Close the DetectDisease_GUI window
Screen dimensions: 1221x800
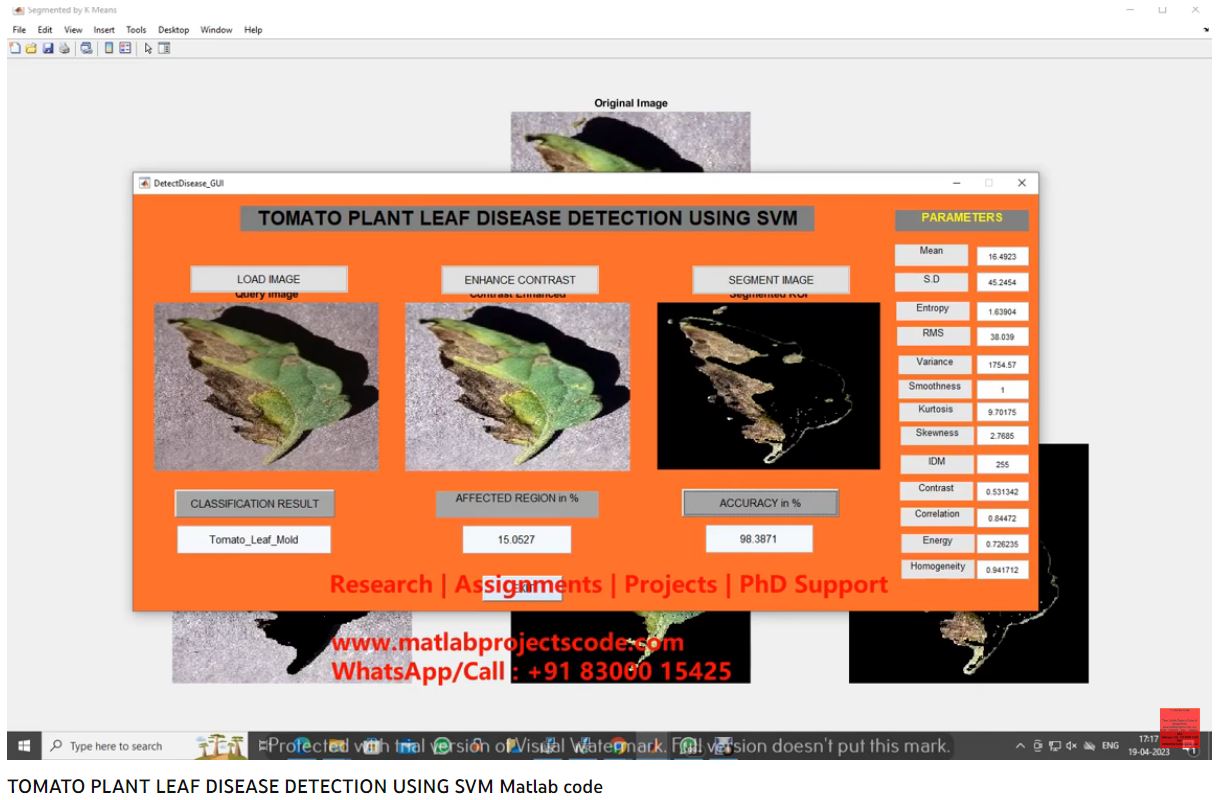point(1021,183)
